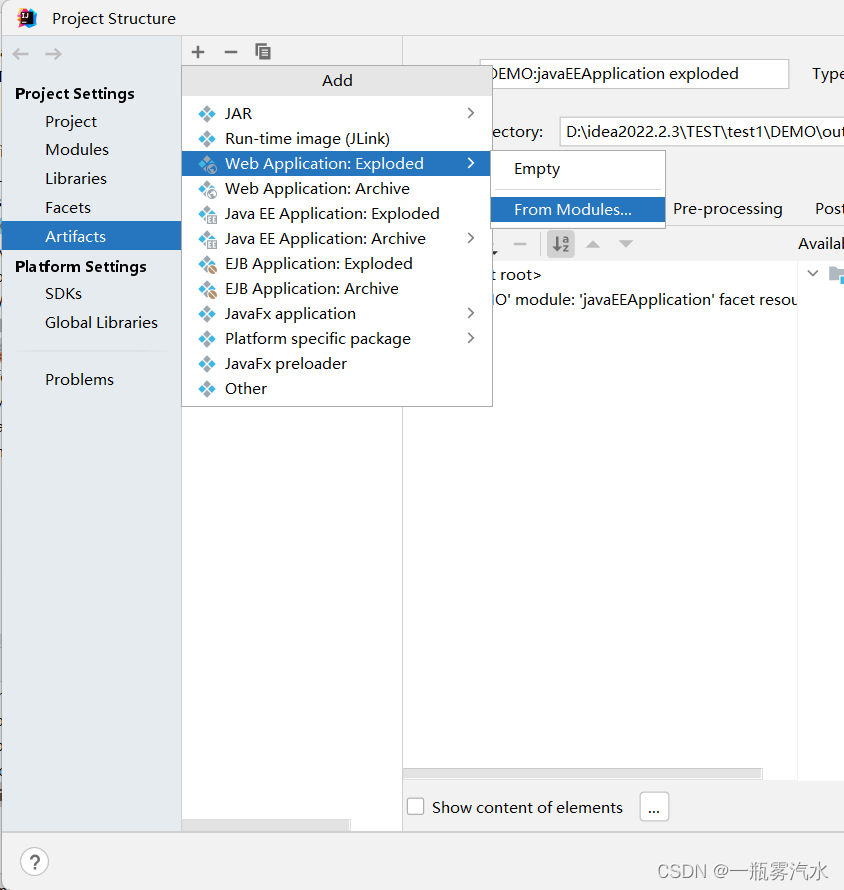Toggle Show content of elements checkbox
This screenshot has width=844, height=890.
coord(415,807)
